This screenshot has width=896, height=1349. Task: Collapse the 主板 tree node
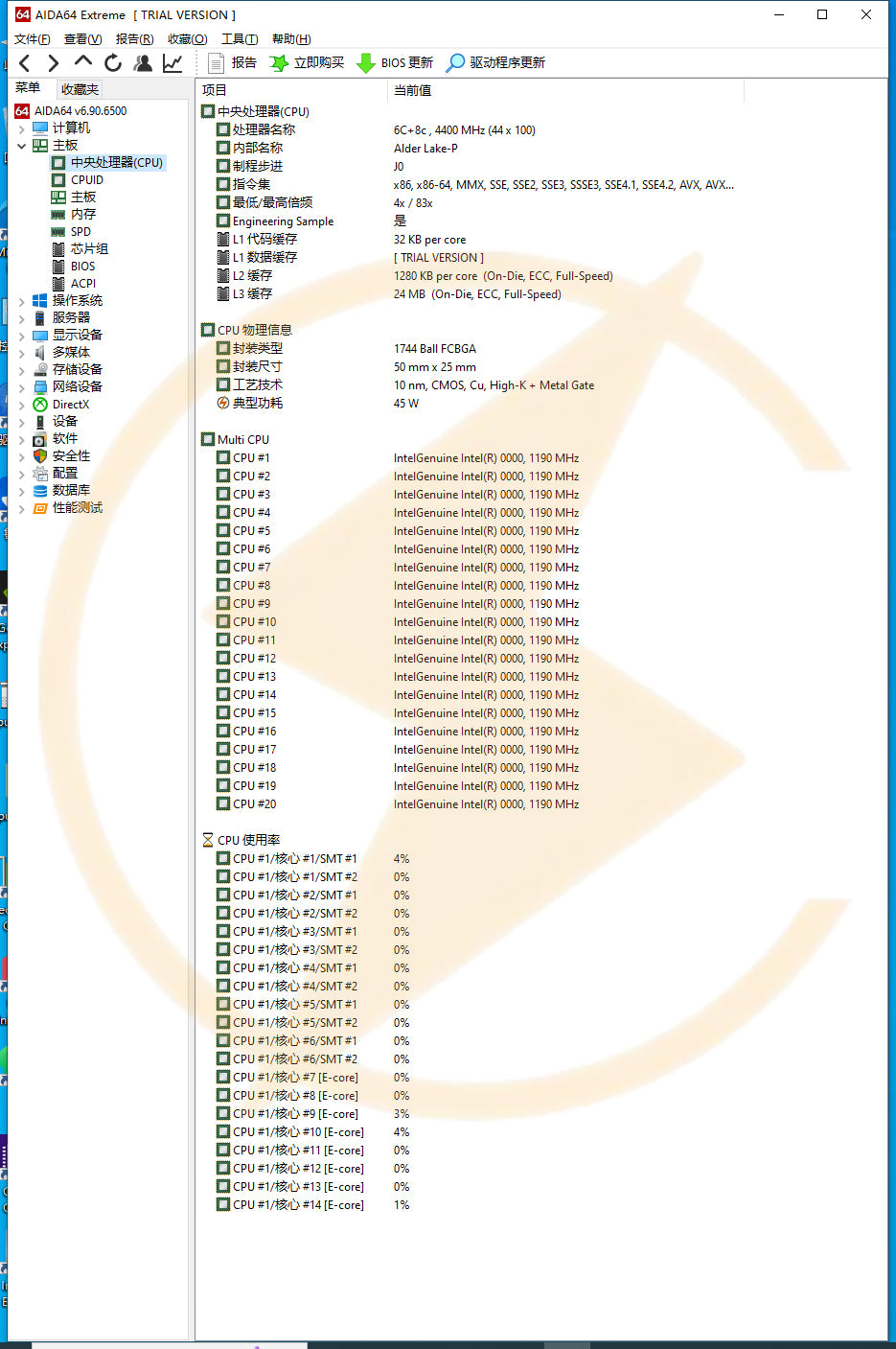click(x=22, y=146)
